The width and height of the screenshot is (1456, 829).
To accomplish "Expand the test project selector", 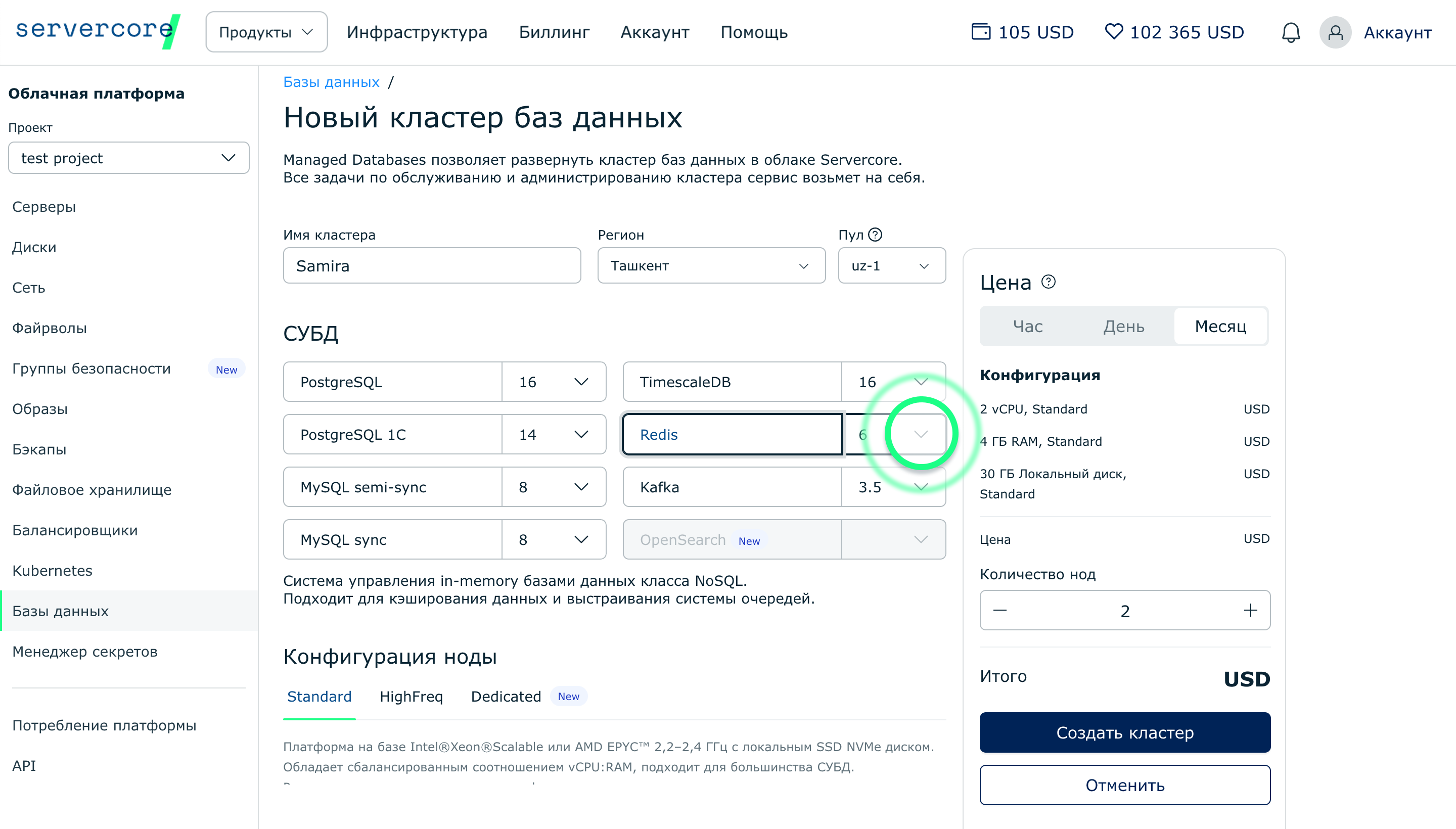I will [x=129, y=158].
